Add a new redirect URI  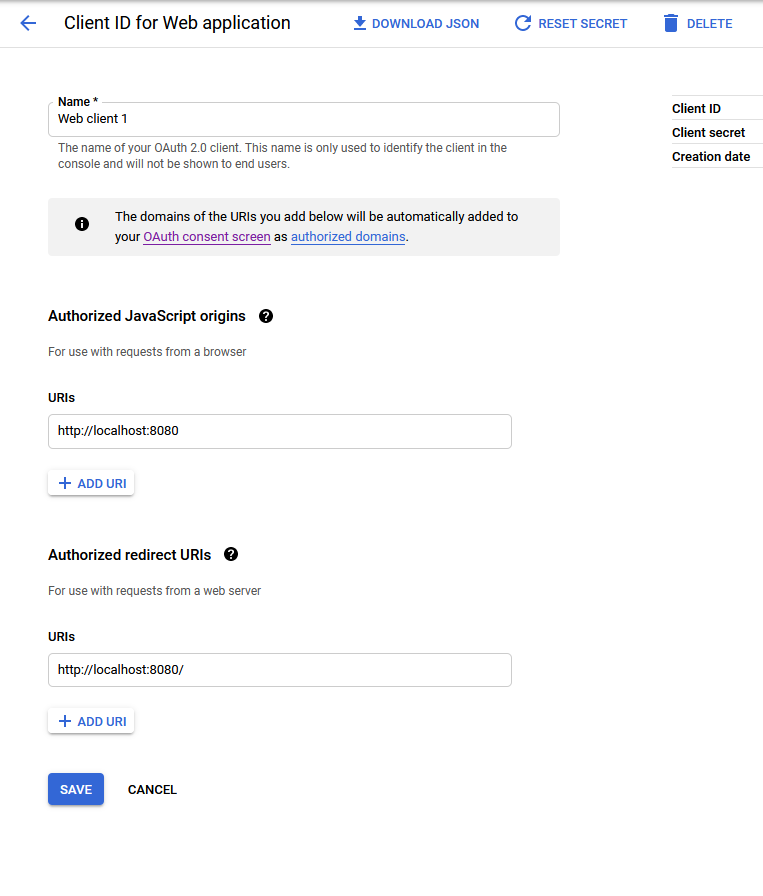[x=90, y=720]
